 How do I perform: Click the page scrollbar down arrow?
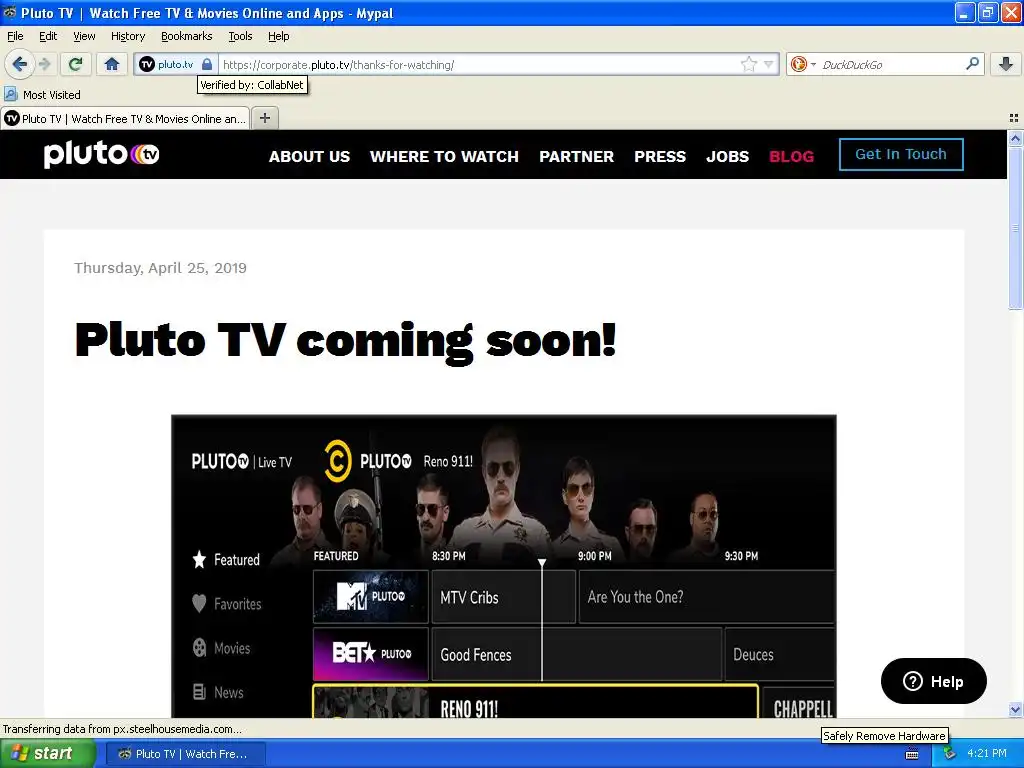(x=1015, y=709)
